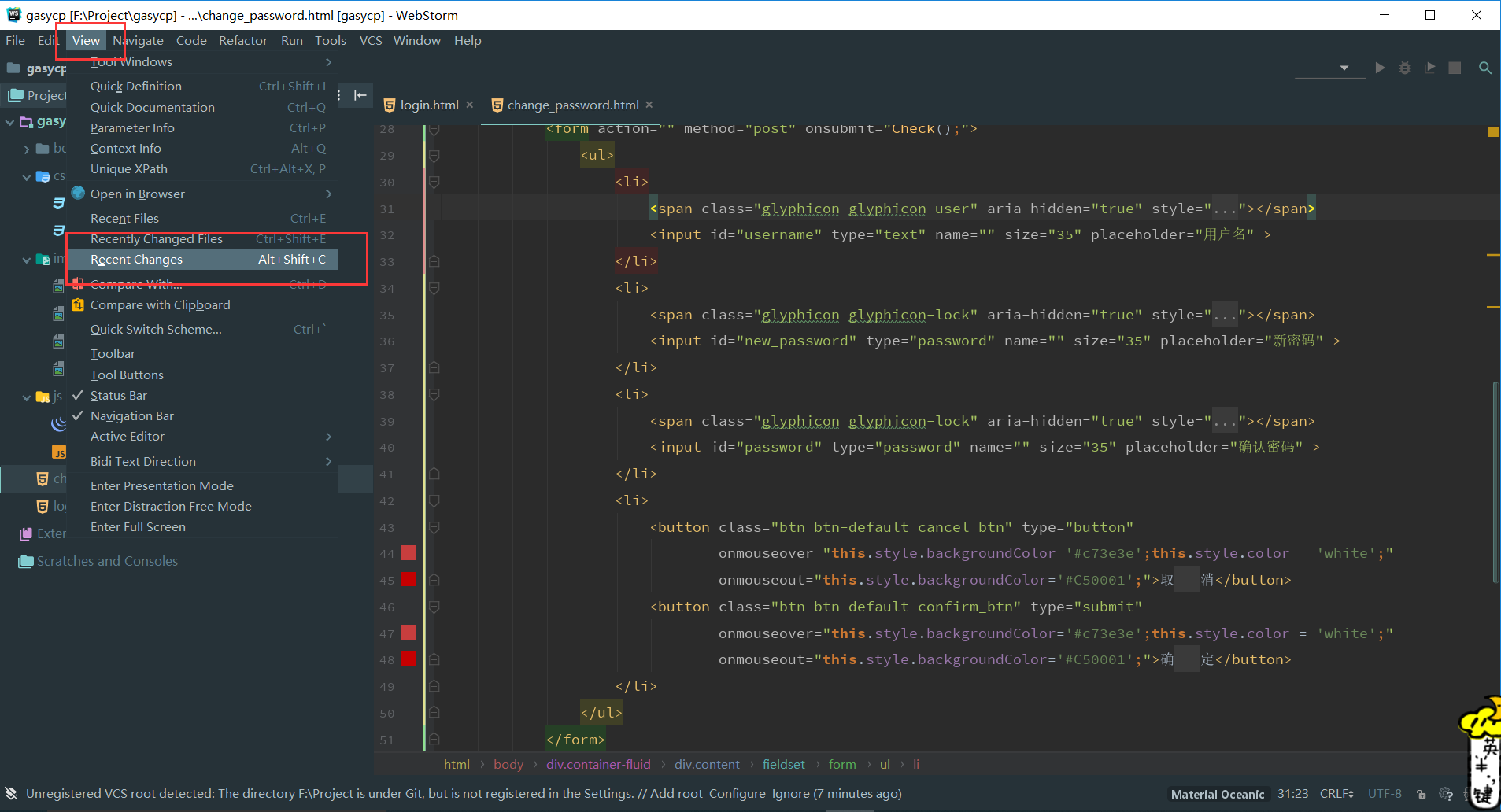Click the HTML icon on change_password.html tab

(x=497, y=105)
